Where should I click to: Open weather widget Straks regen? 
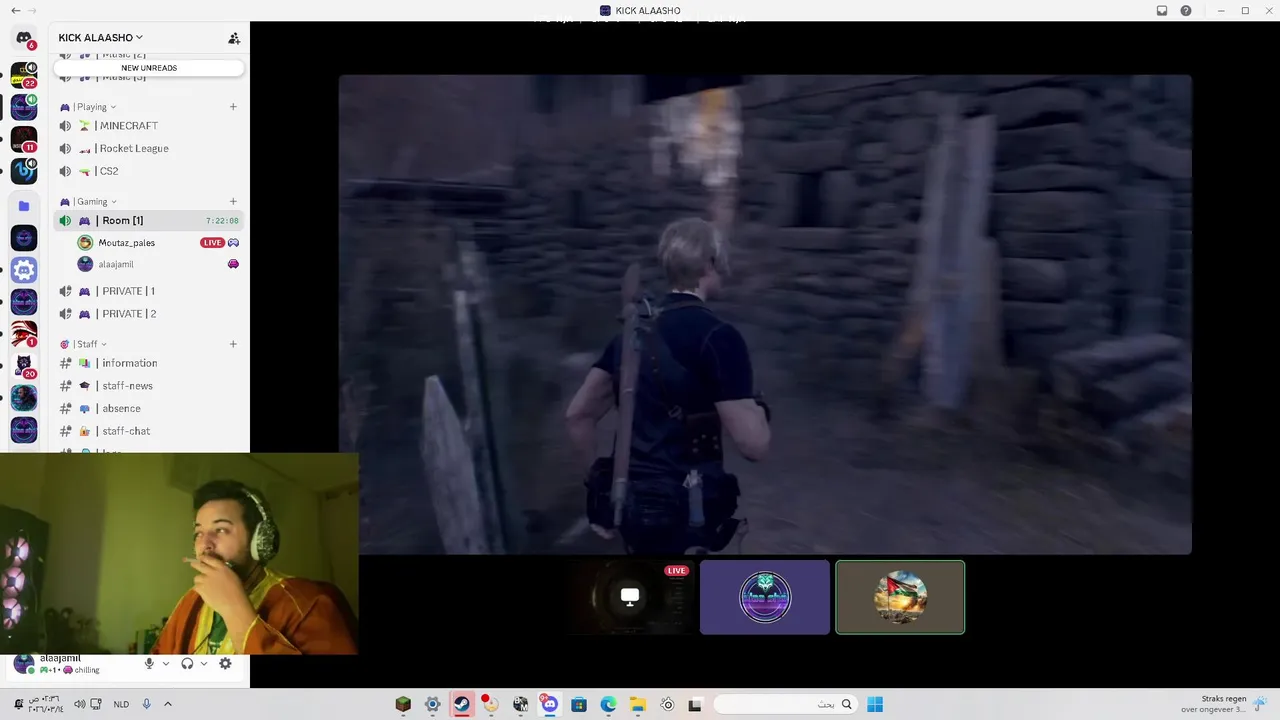point(1224,704)
